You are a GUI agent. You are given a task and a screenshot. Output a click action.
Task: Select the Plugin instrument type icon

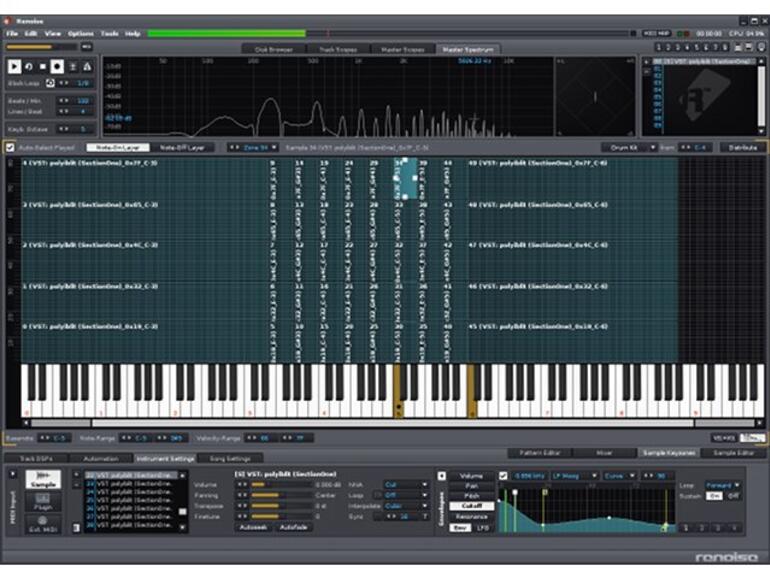43,502
